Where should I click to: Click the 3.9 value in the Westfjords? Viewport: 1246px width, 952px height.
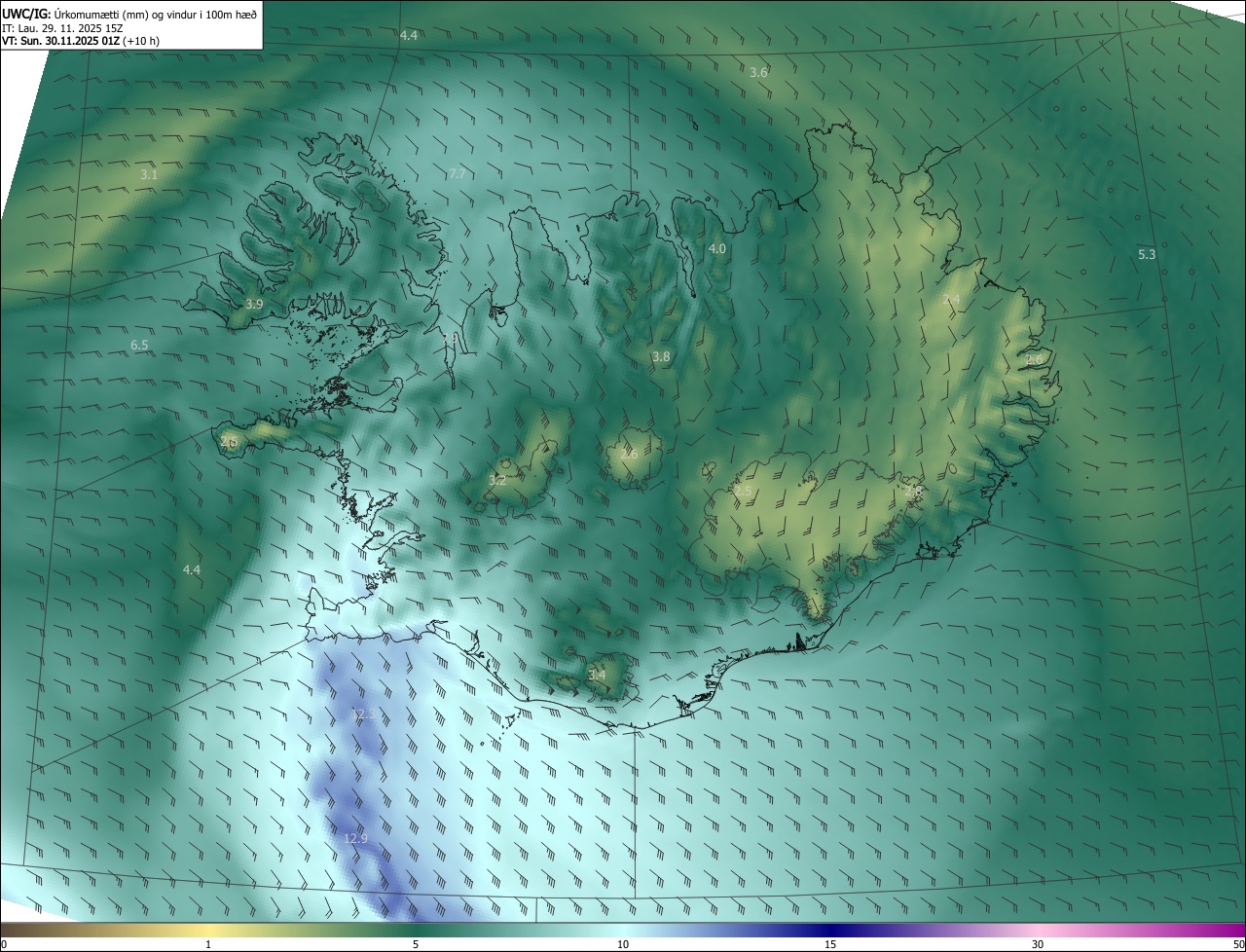pyautogui.click(x=254, y=305)
